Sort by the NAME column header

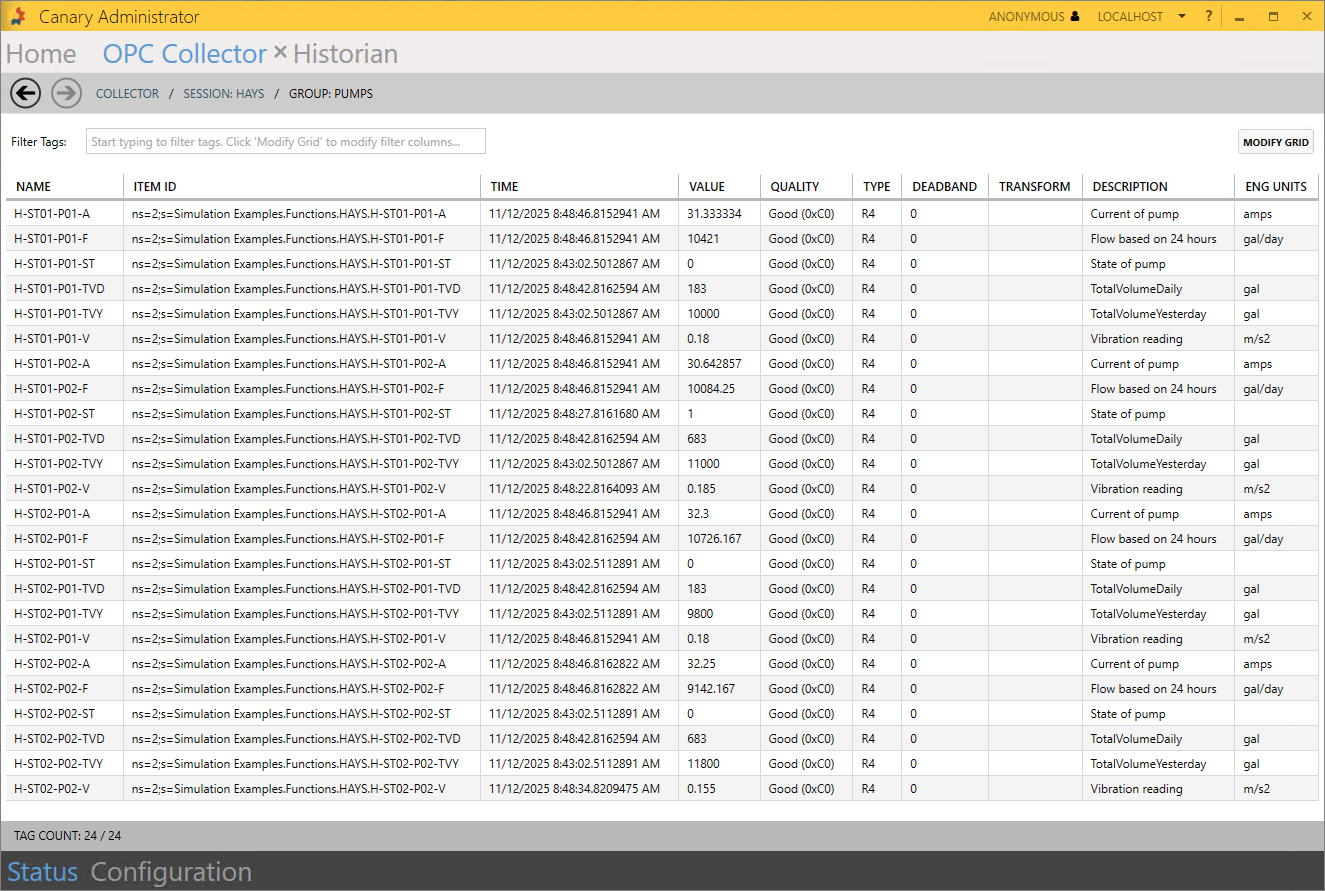coord(34,187)
